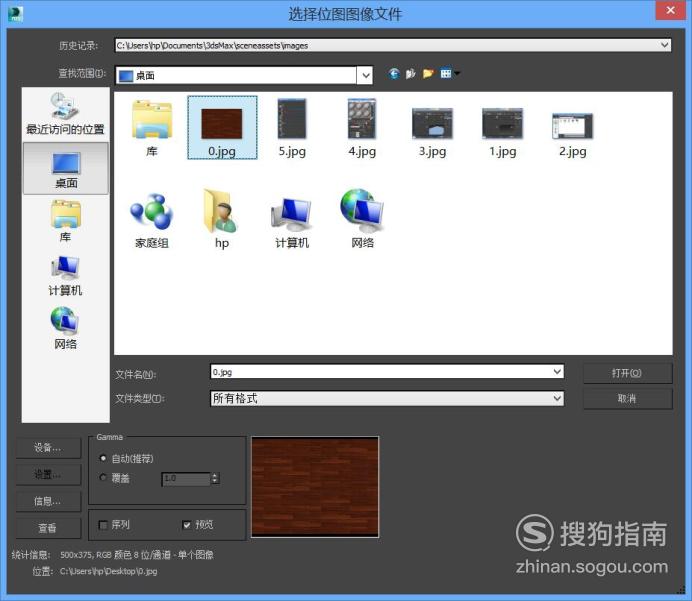
Task: Select the 自动(推荐) gamma radio button
Action: tap(103, 458)
